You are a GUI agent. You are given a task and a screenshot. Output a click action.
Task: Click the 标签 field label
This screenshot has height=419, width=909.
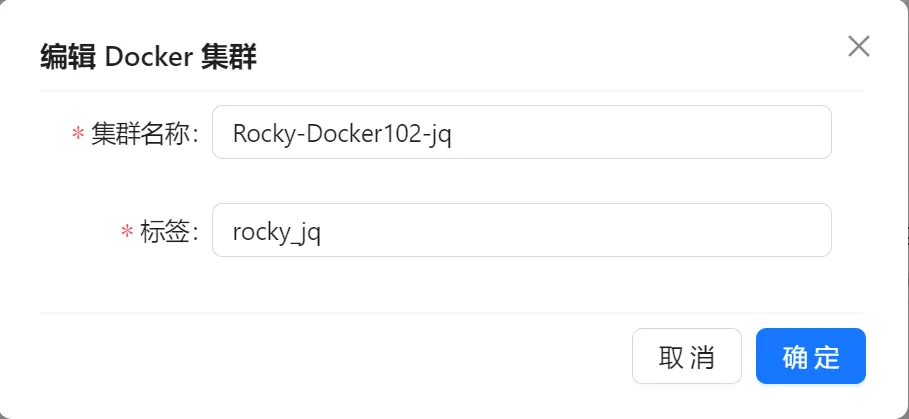coord(169,231)
